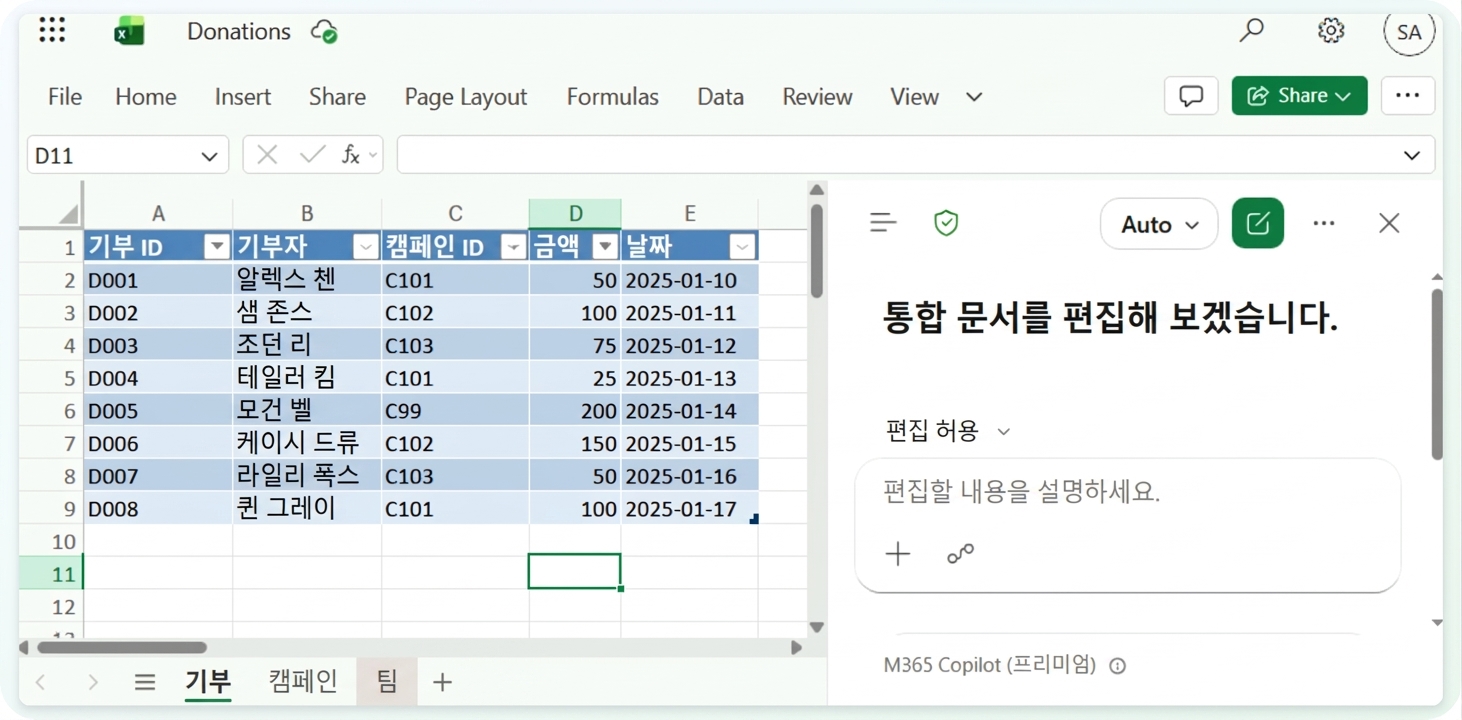1462x720 pixels.
Task: Open the settings gear
Action: click(x=1331, y=31)
